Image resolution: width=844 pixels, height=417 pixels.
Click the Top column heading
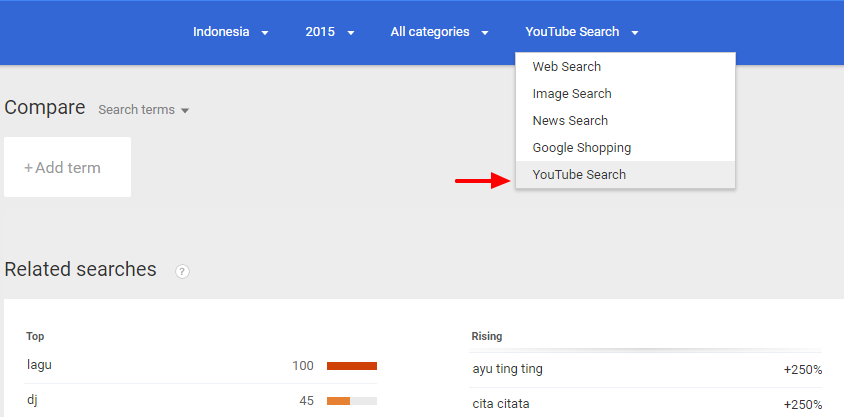pos(35,336)
